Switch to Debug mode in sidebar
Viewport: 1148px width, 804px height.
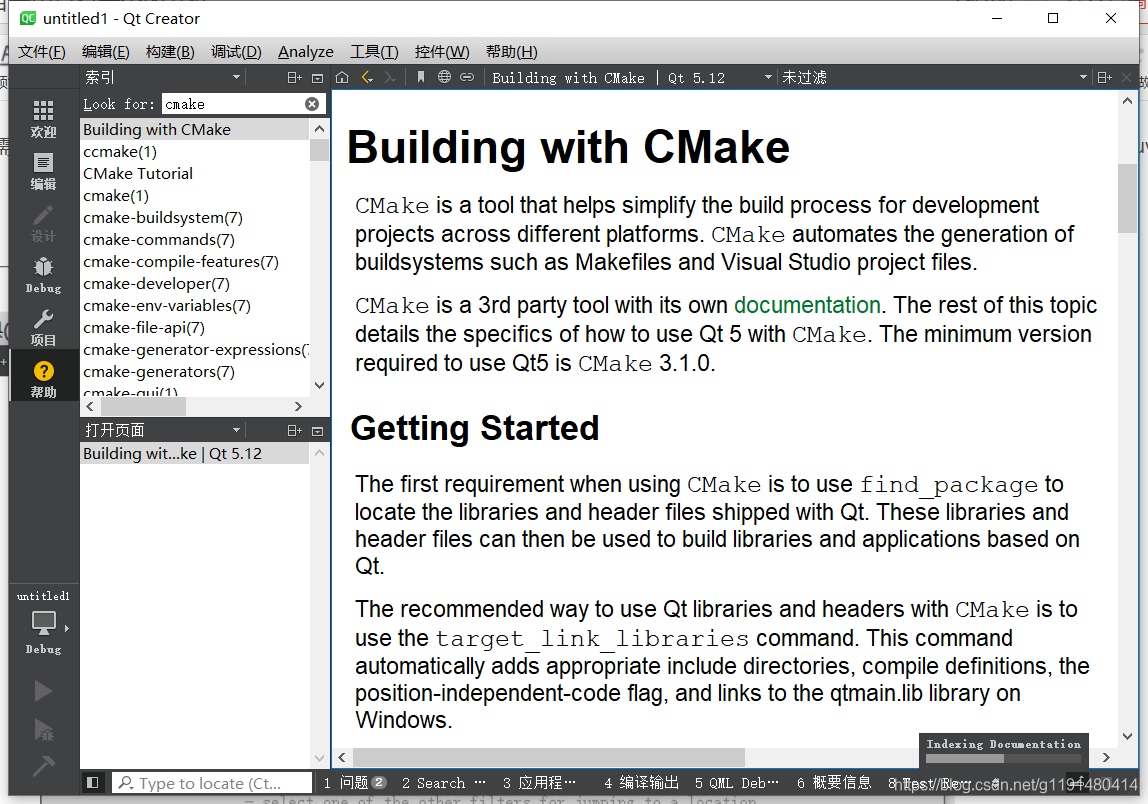(x=43, y=276)
